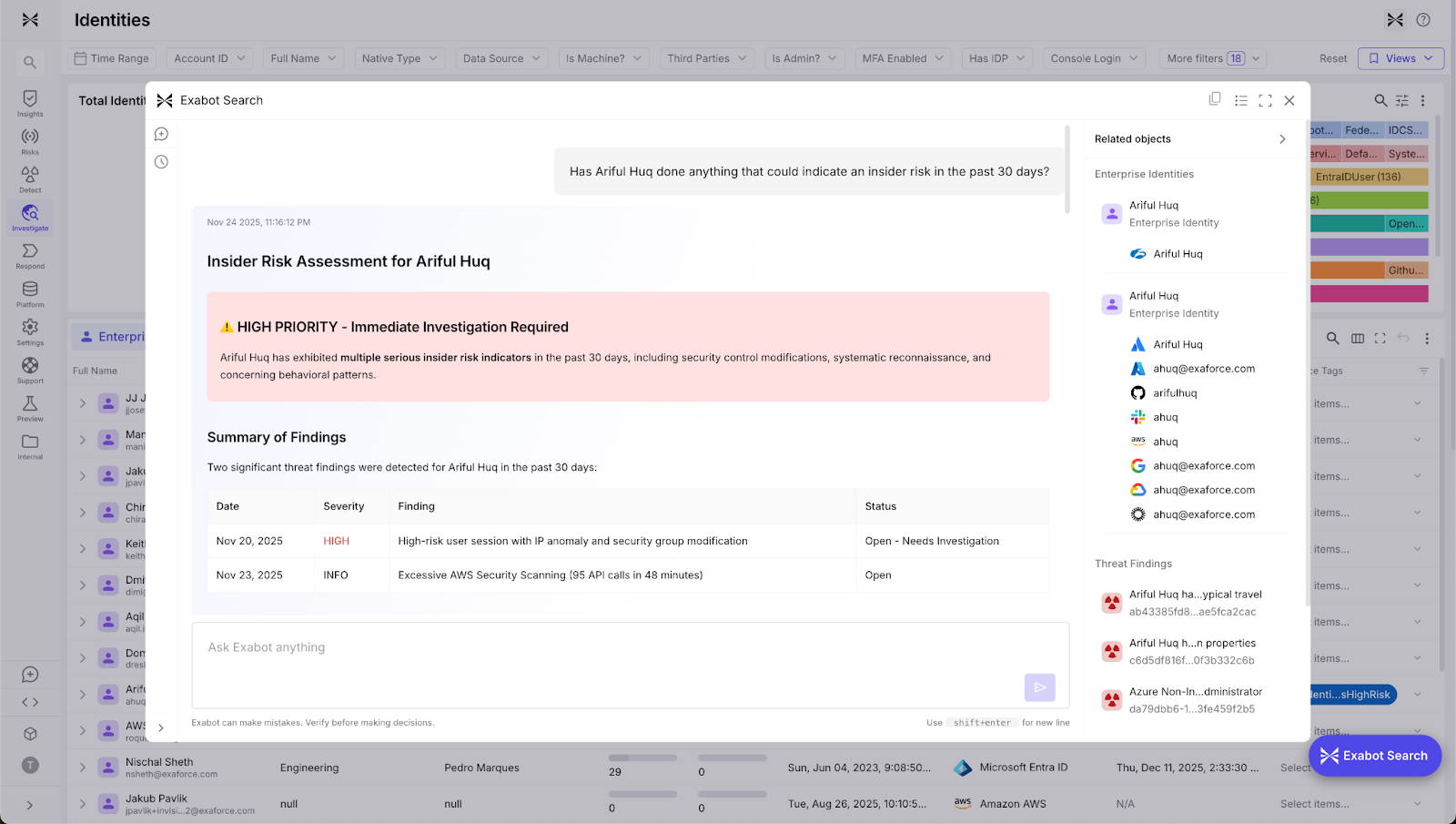
Task: Open Exabot Search via the bottom-right button
Action: point(1373,755)
